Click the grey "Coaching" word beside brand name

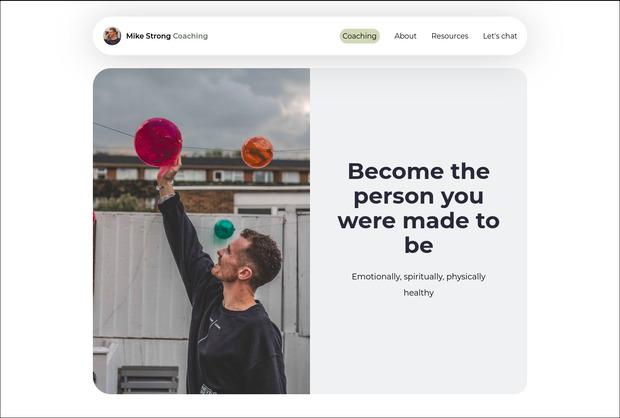point(190,36)
